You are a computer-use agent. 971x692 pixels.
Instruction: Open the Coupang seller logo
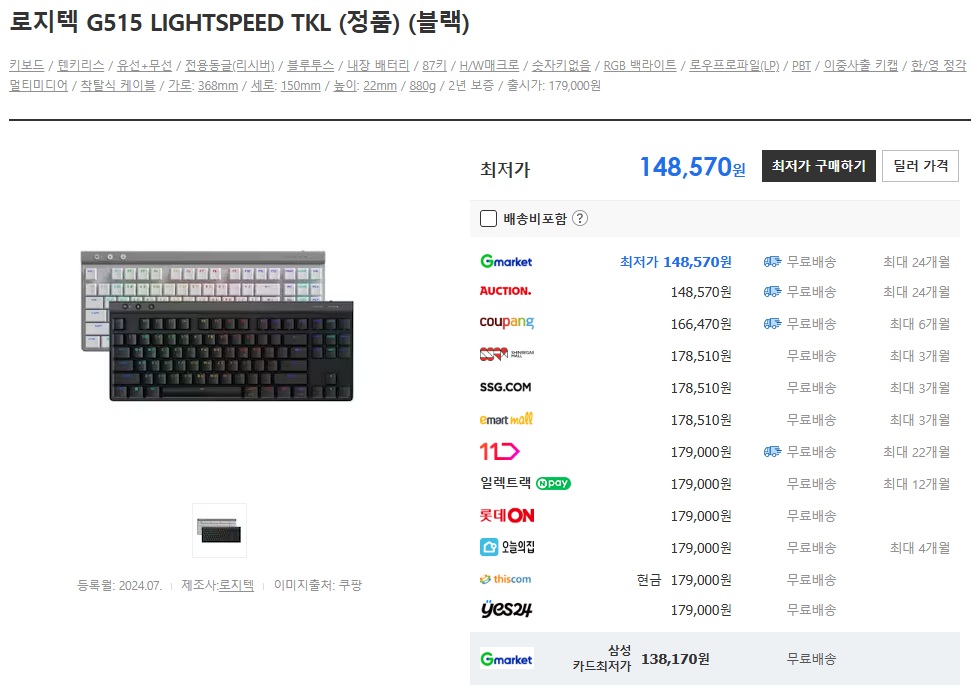[507, 322]
